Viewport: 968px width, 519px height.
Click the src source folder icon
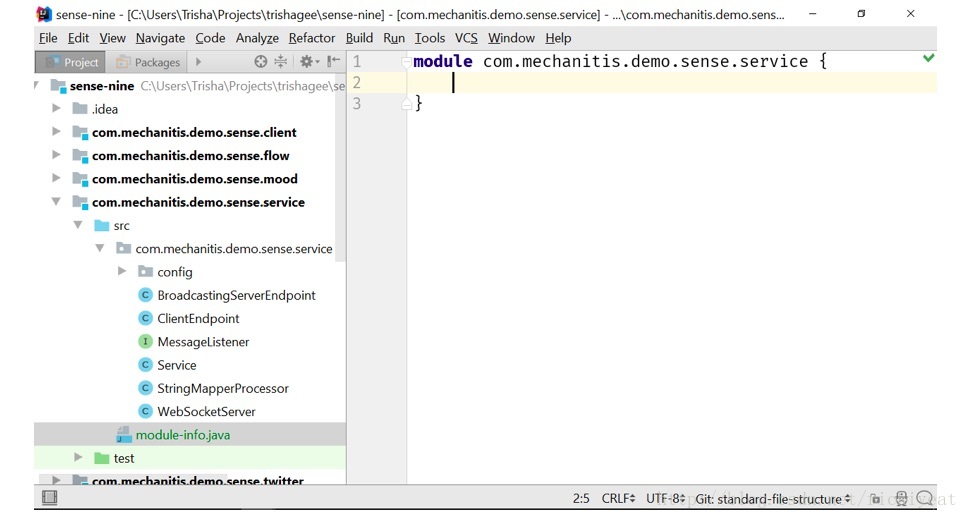(x=101, y=225)
